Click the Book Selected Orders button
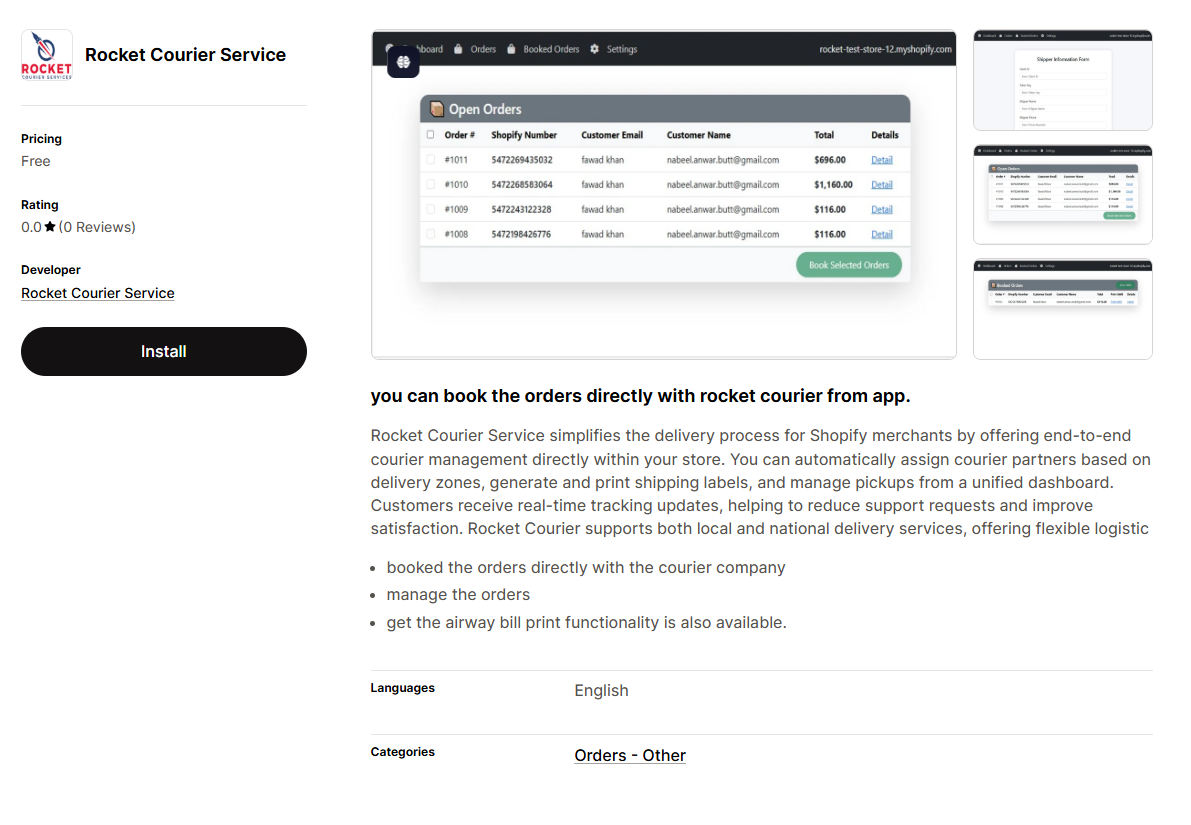Viewport: 1191px width, 825px height. click(x=848, y=265)
